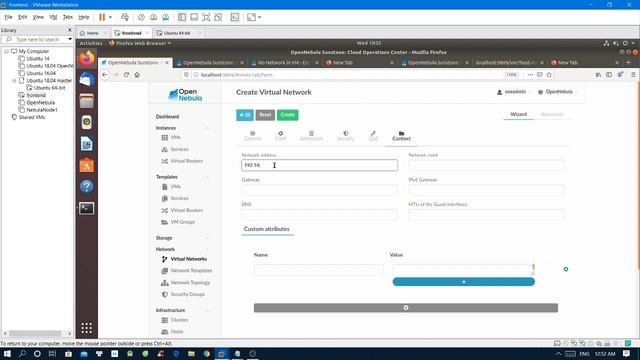This screenshot has width=640, height=360.
Task: Add custom attribute plus button
Action: [x=566, y=269]
